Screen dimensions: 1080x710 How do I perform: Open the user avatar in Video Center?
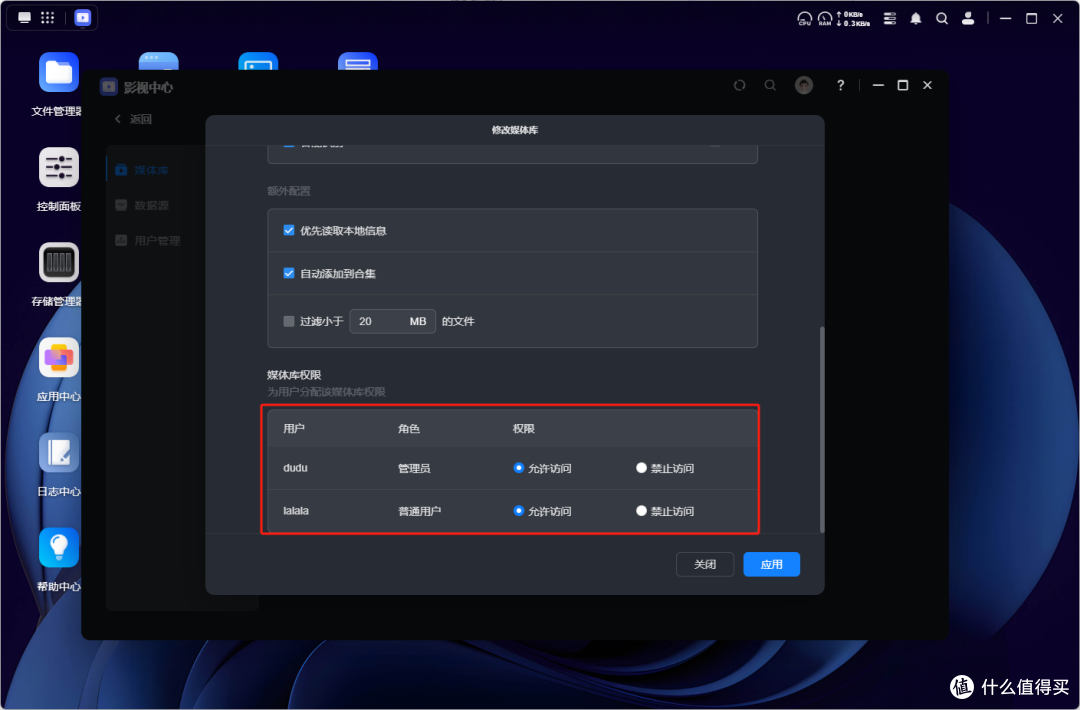click(x=804, y=85)
